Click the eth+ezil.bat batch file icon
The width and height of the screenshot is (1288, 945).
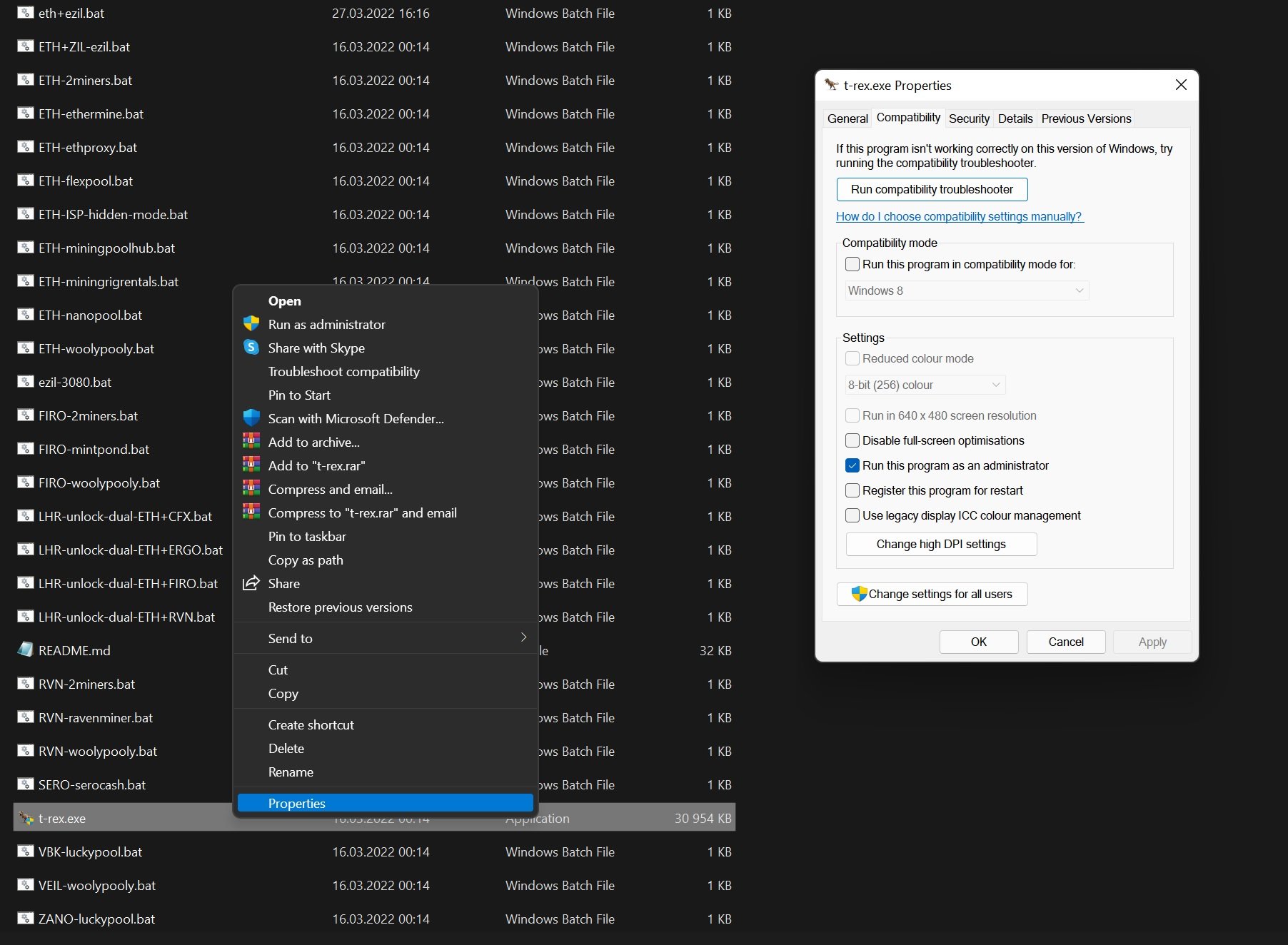coord(26,13)
